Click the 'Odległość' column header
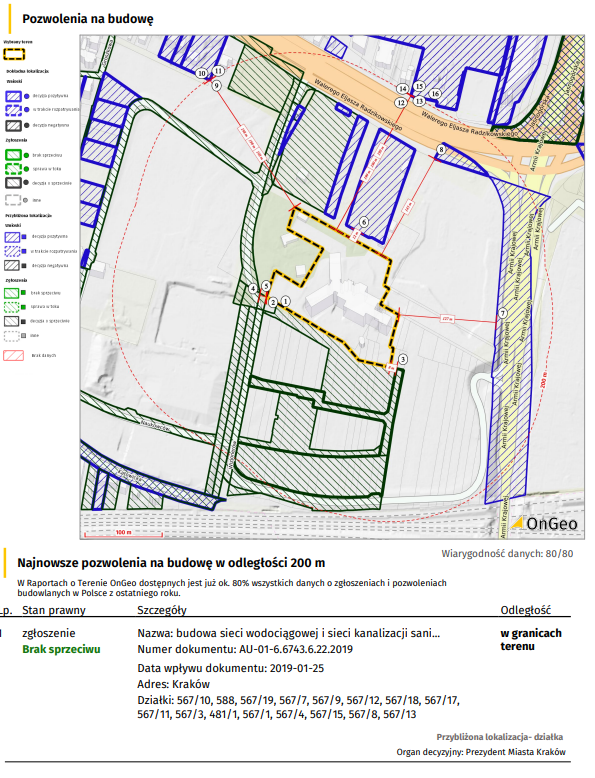 click(x=526, y=610)
